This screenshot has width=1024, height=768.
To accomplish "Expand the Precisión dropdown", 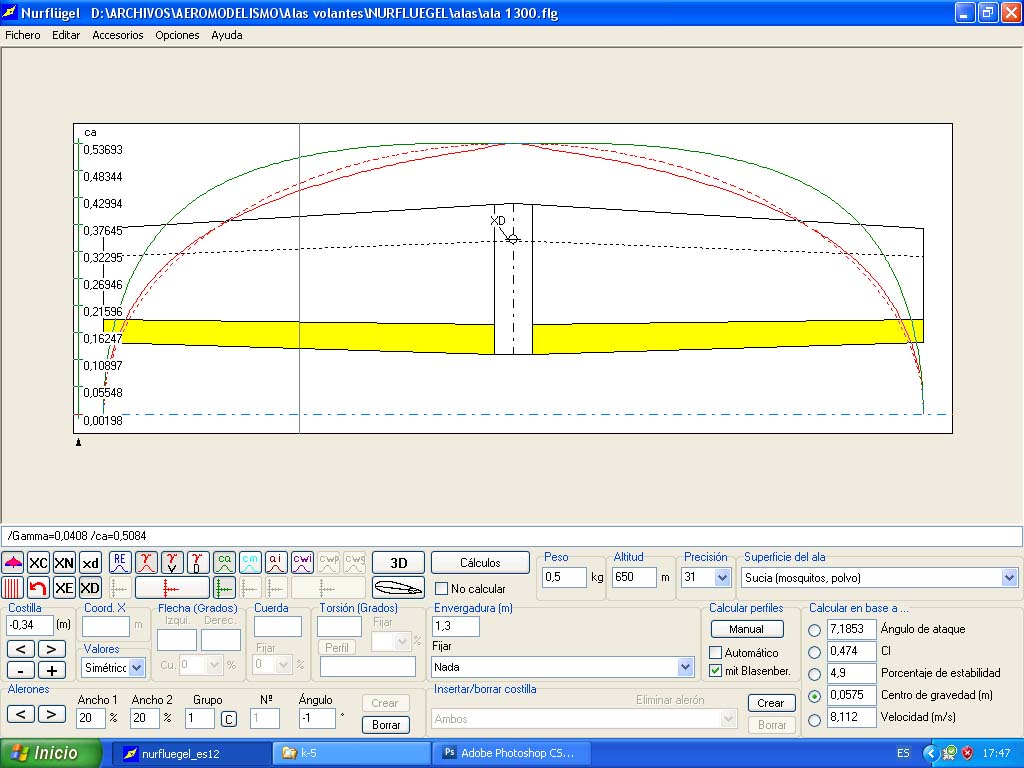I will (722, 578).
